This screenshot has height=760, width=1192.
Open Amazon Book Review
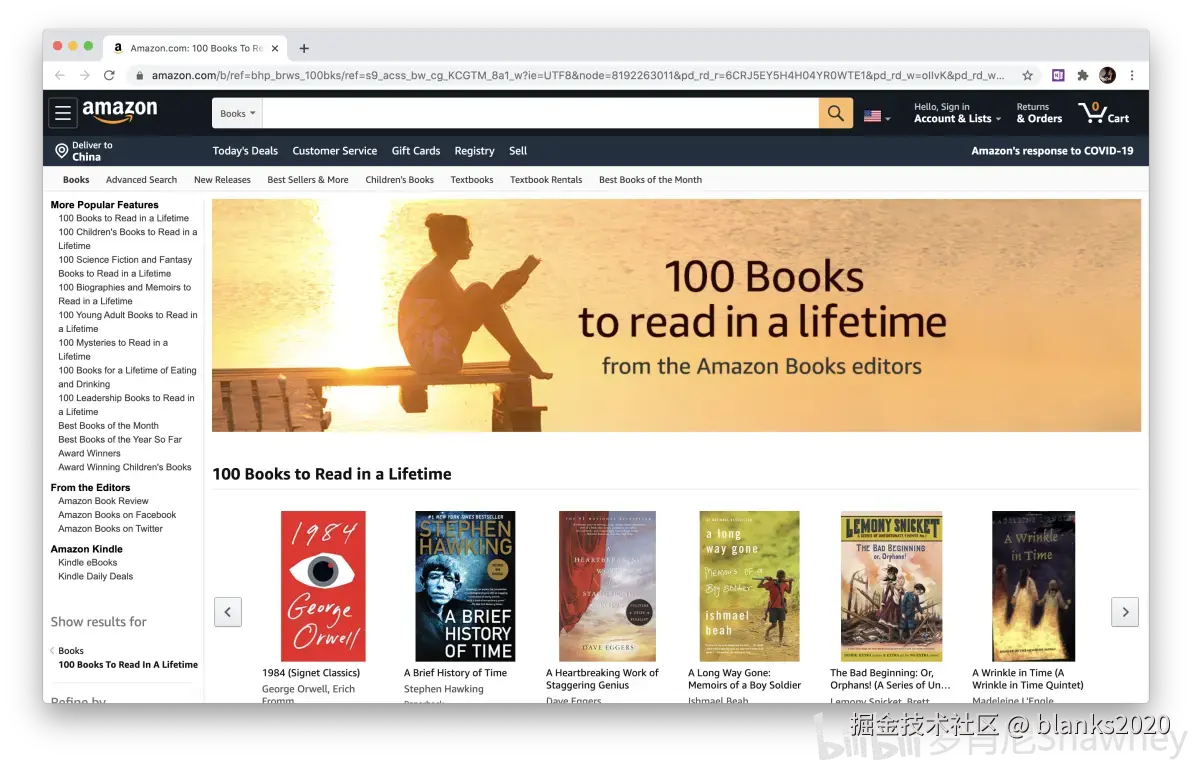[x=103, y=501]
